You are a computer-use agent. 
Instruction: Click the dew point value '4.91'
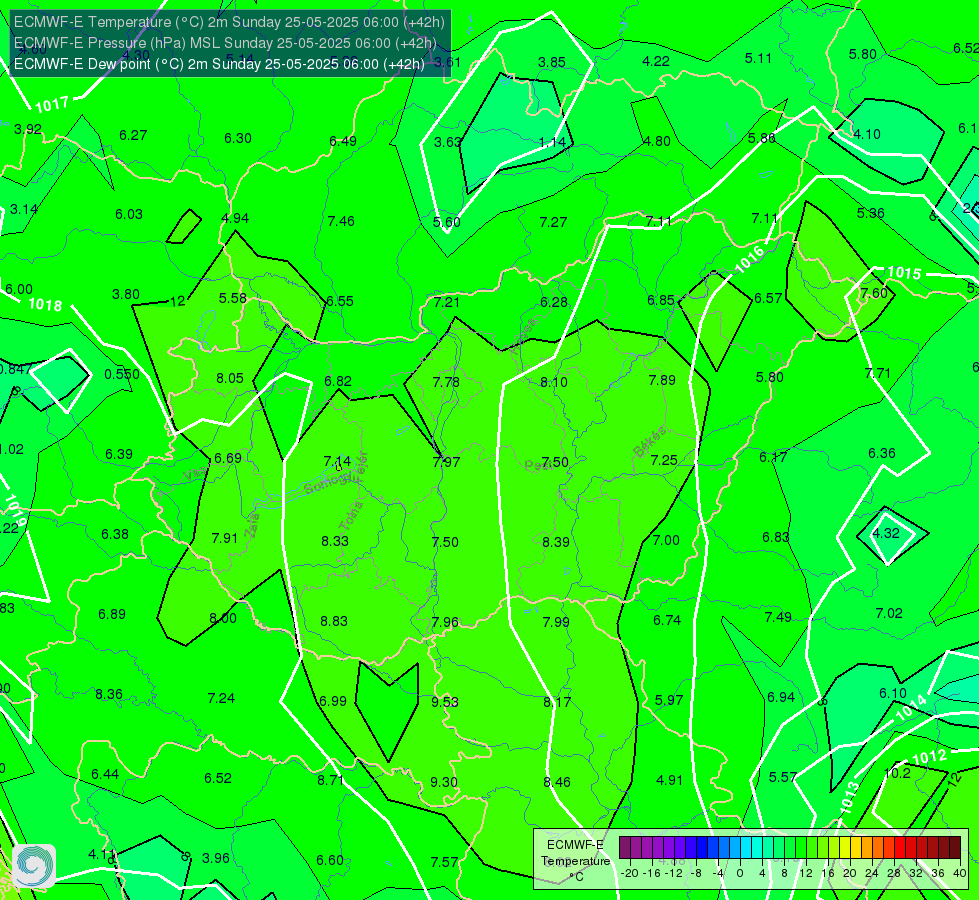pyautogui.click(x=668, y=779)
